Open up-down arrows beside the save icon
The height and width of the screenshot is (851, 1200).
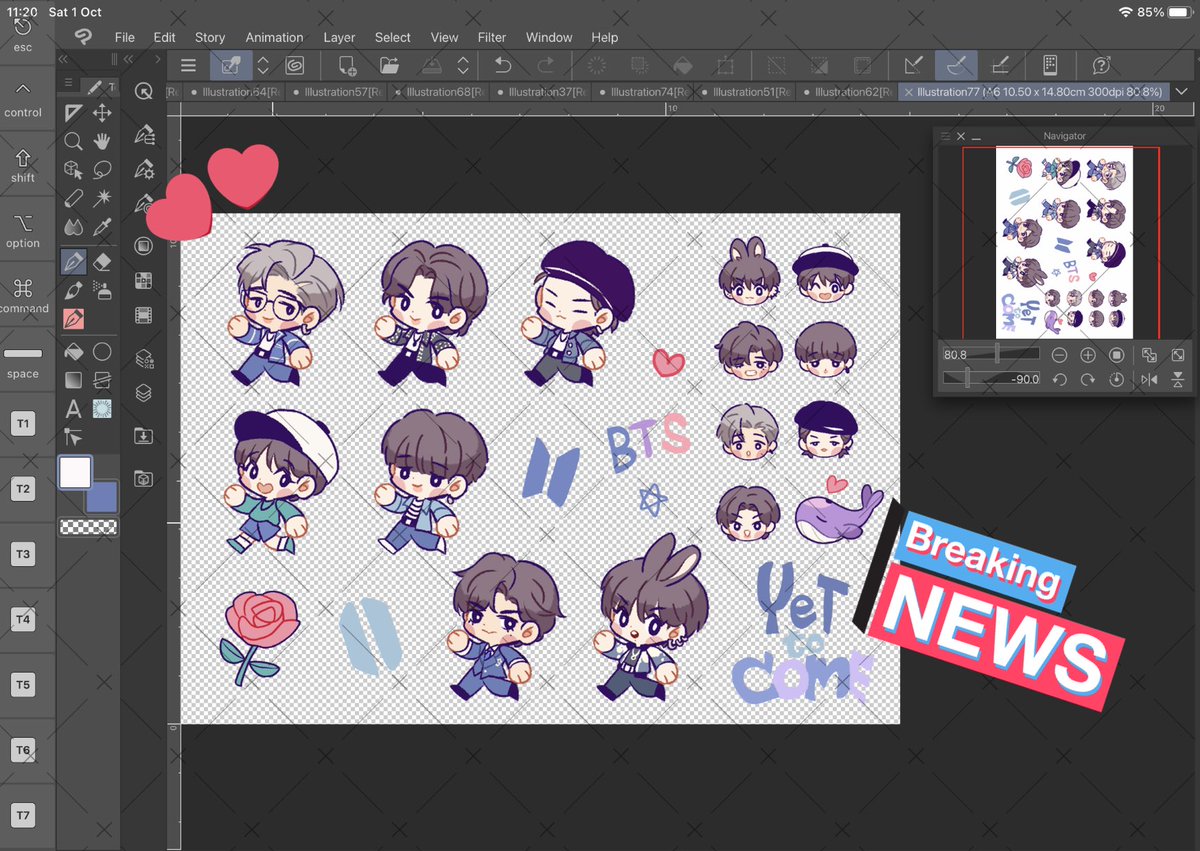click(463, 66)
